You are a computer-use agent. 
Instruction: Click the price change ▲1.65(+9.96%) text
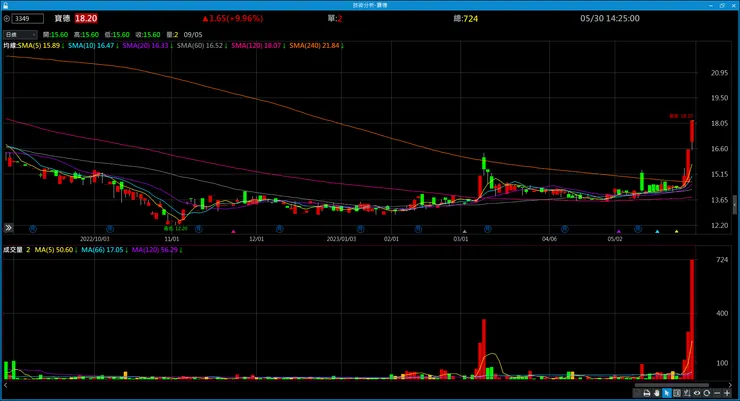click(233, 18)
